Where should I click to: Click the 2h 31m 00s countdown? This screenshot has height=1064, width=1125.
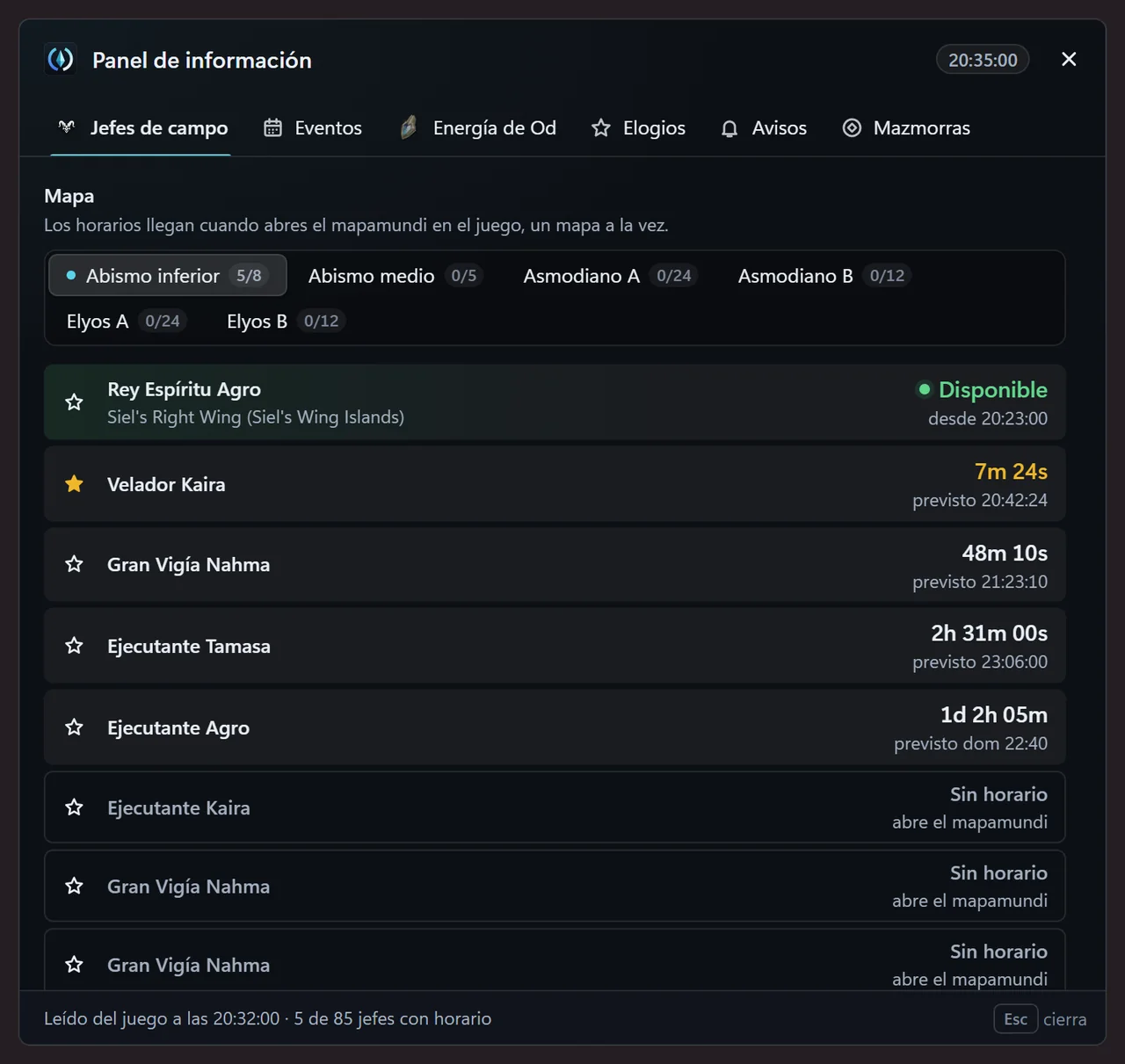[x=989, y=633]
